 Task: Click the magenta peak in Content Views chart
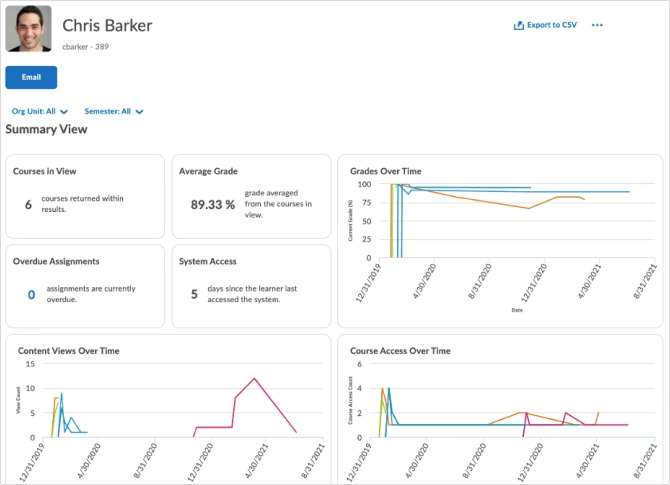[x=255, y=379]
